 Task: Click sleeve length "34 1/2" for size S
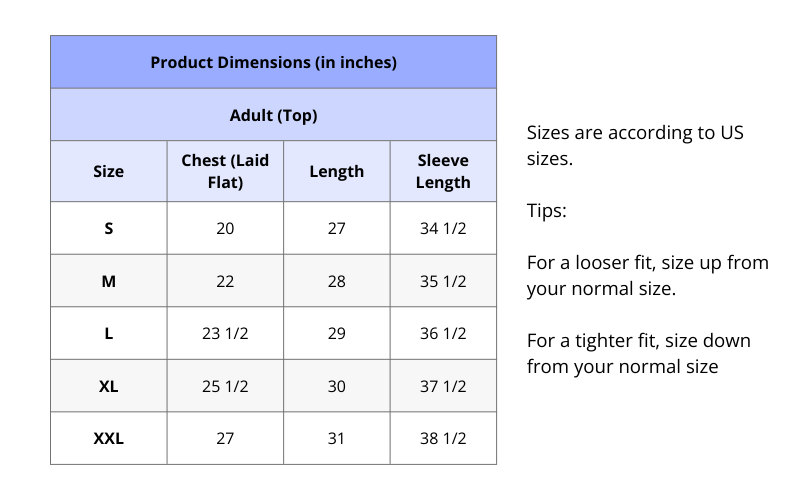point(442,228)
